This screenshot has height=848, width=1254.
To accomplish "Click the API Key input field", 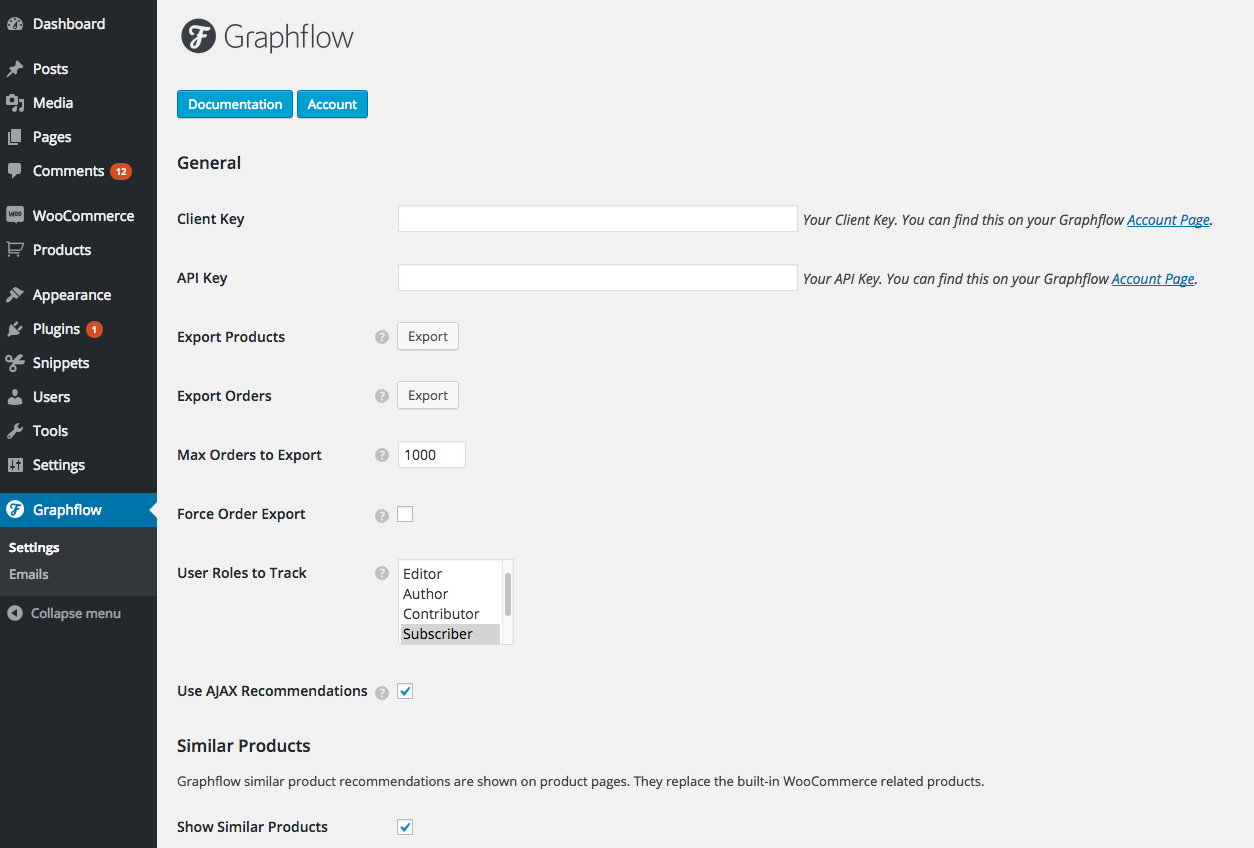I will tap(597, 278).
